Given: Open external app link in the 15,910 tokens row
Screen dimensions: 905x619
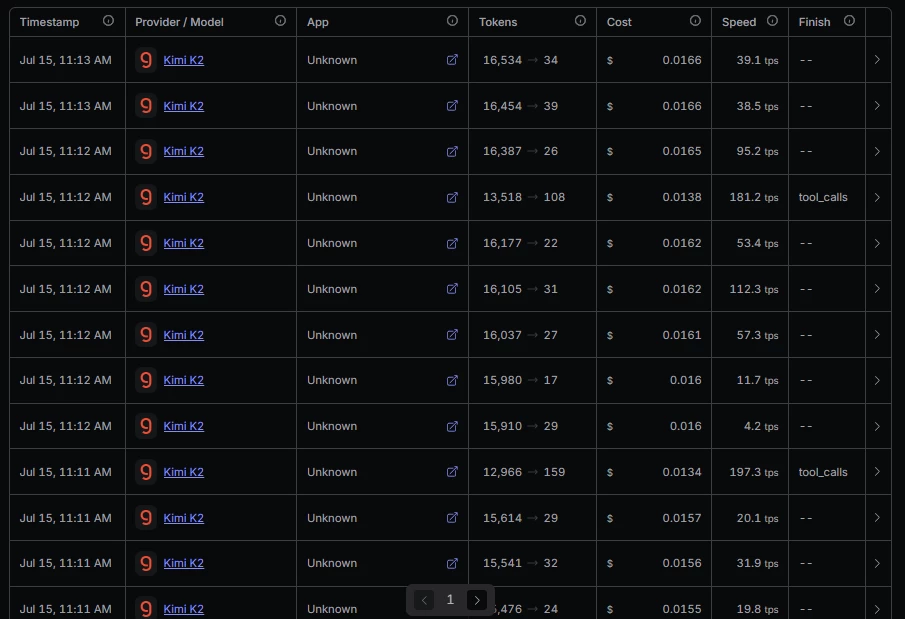Looking at the screenshot, I should pos(452,426).
